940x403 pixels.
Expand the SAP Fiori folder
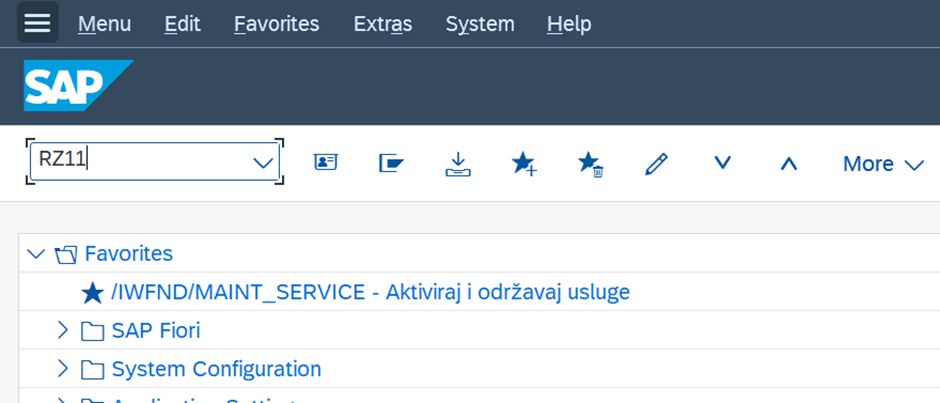[63, 330]
